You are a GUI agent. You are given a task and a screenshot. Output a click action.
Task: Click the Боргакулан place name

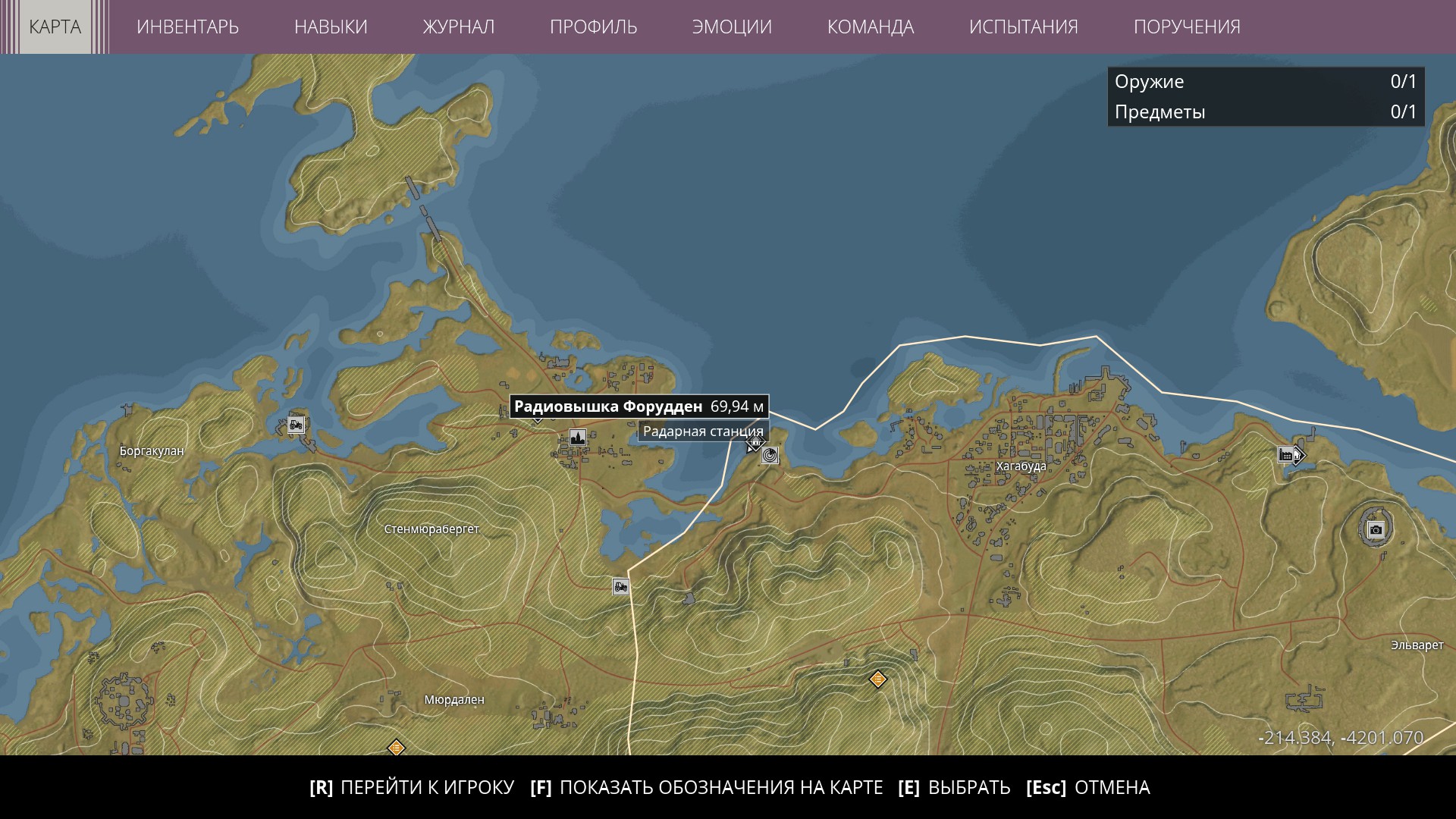(x=152, y=451)
